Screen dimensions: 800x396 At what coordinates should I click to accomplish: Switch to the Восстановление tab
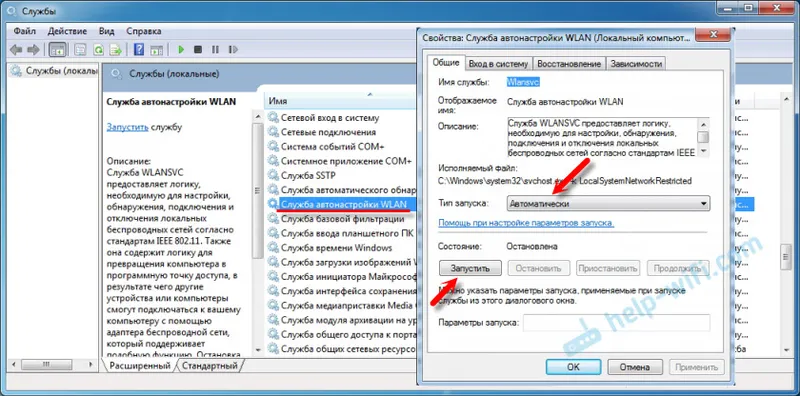(569, 64)
